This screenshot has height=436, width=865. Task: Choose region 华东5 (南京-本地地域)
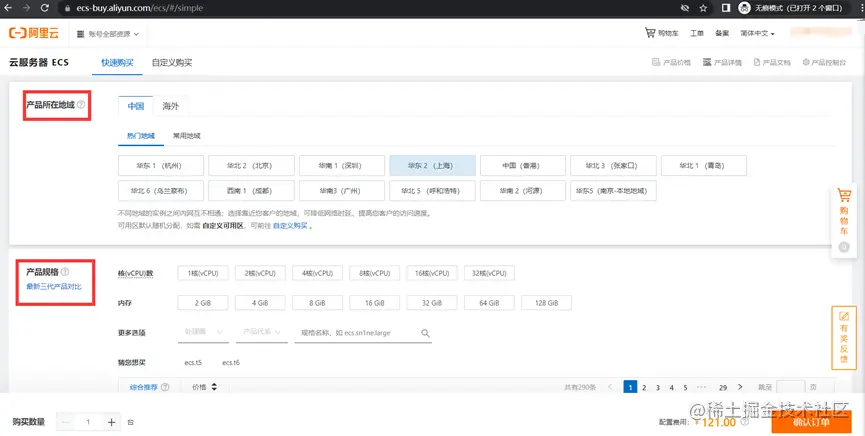point(613,190)
